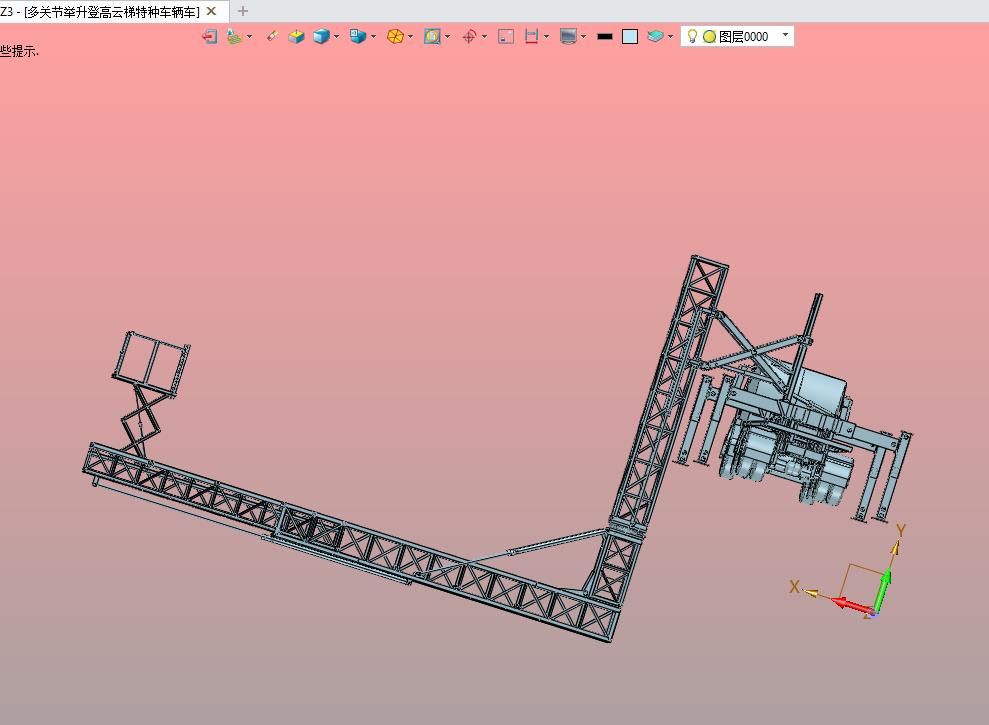989x725 pixels.
Task: Expand the dropdown arrow beside shaded cube
Action: (x=337, y=36)
